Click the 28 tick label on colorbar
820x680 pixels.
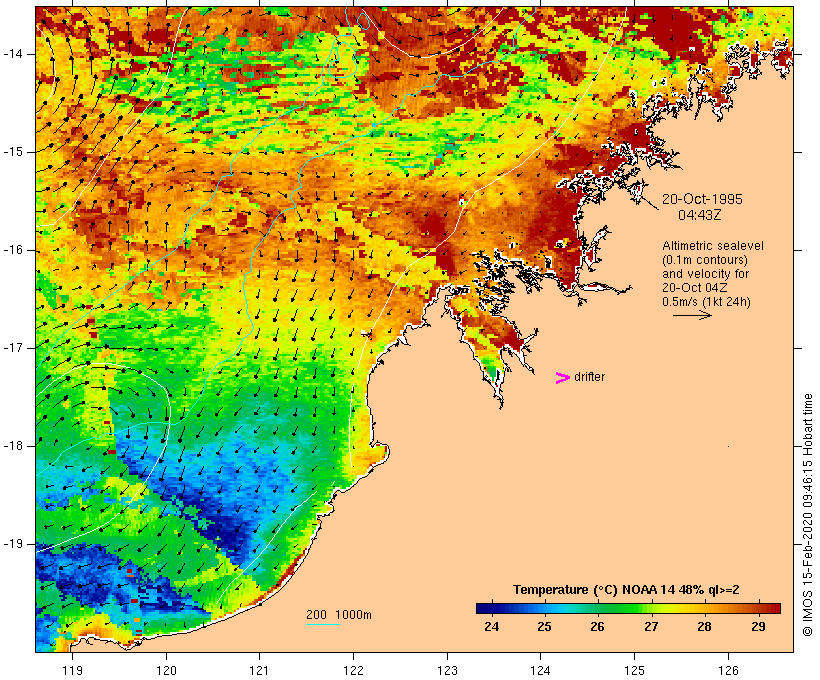[704, 627]
